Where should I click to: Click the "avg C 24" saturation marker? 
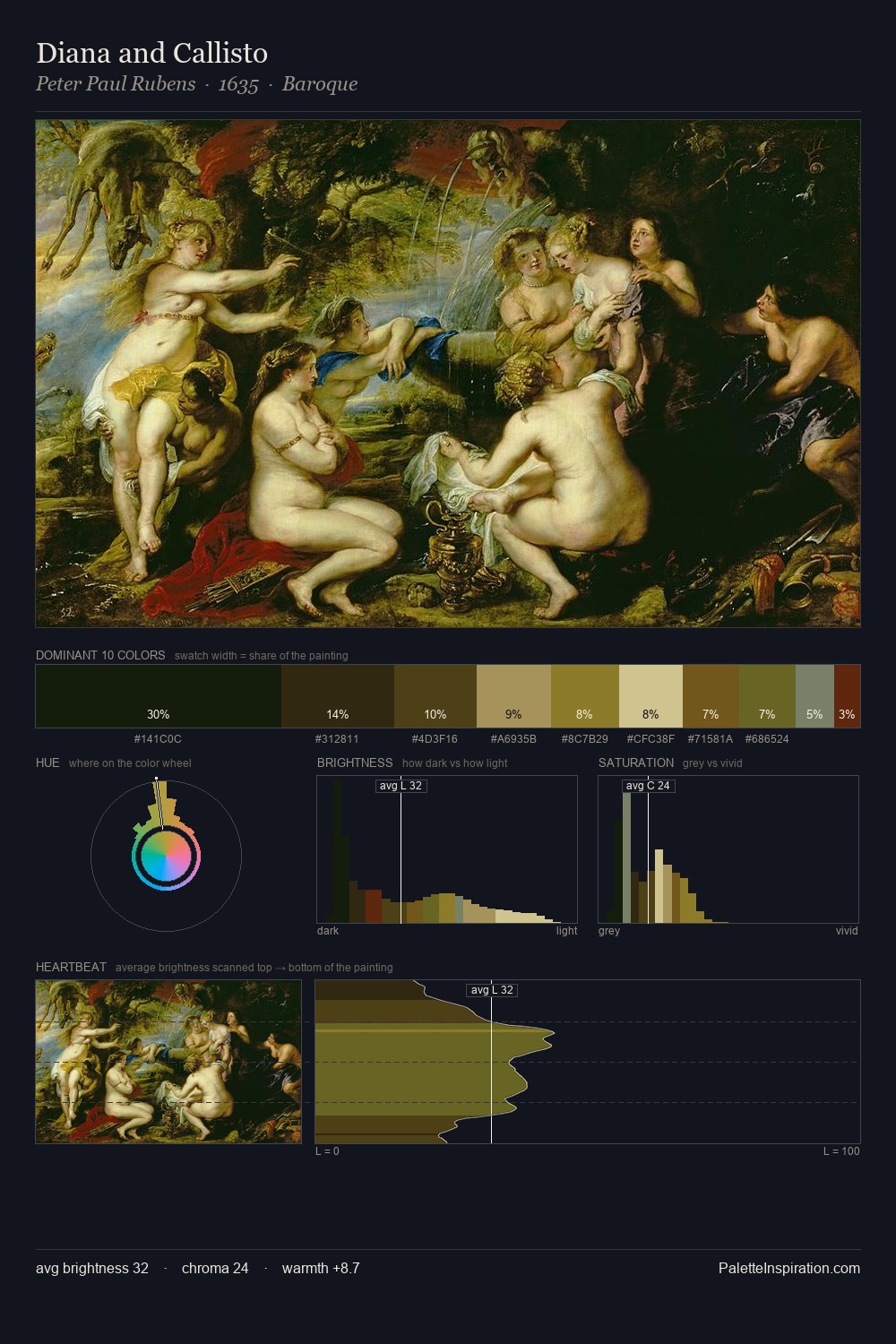pos(648,786)
